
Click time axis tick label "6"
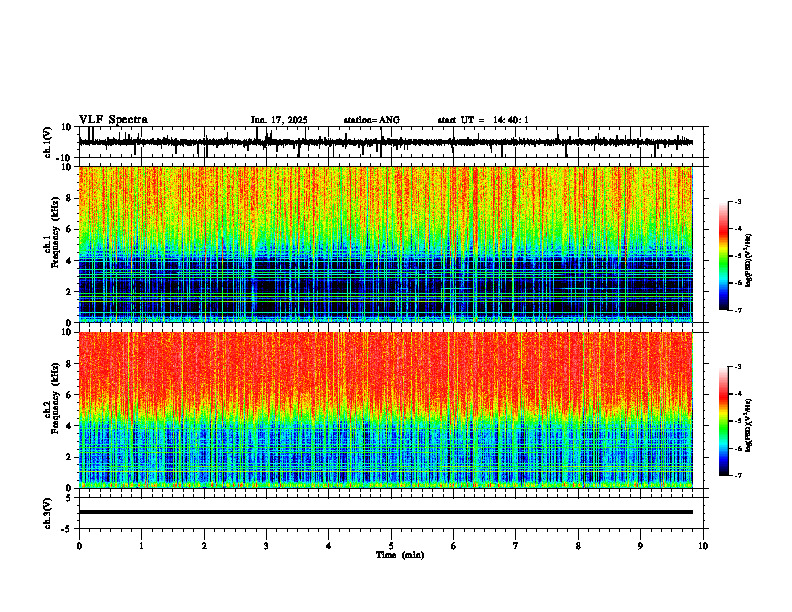(454, 546)
